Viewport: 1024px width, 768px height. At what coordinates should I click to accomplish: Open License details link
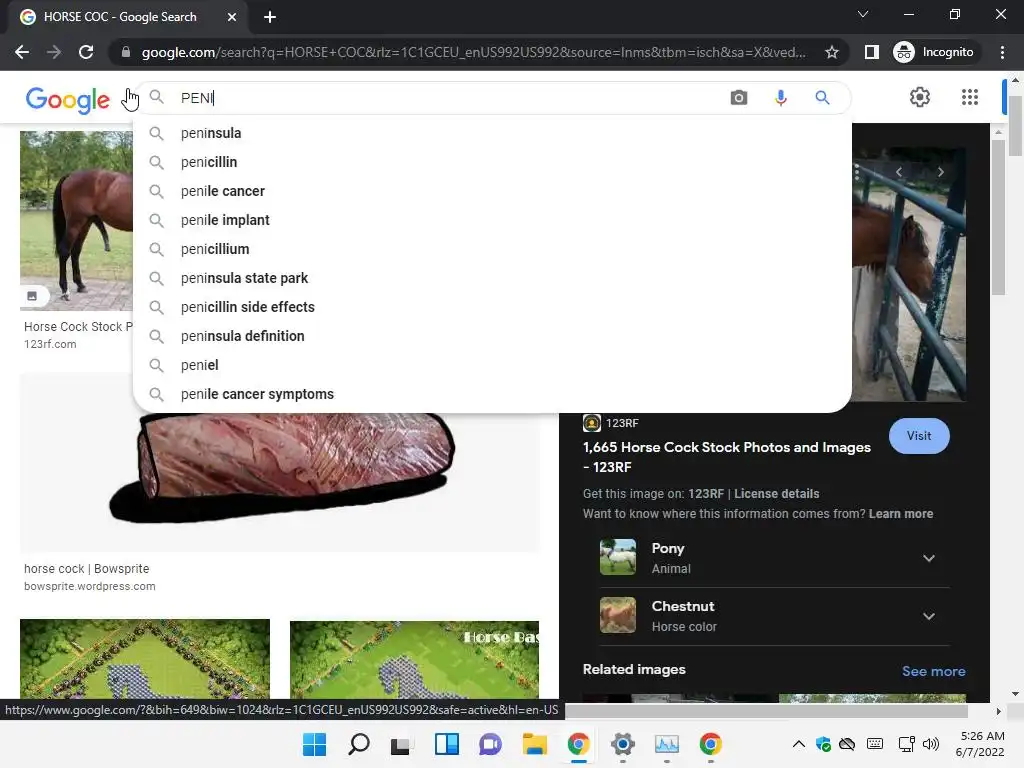[x=776, y=494]
